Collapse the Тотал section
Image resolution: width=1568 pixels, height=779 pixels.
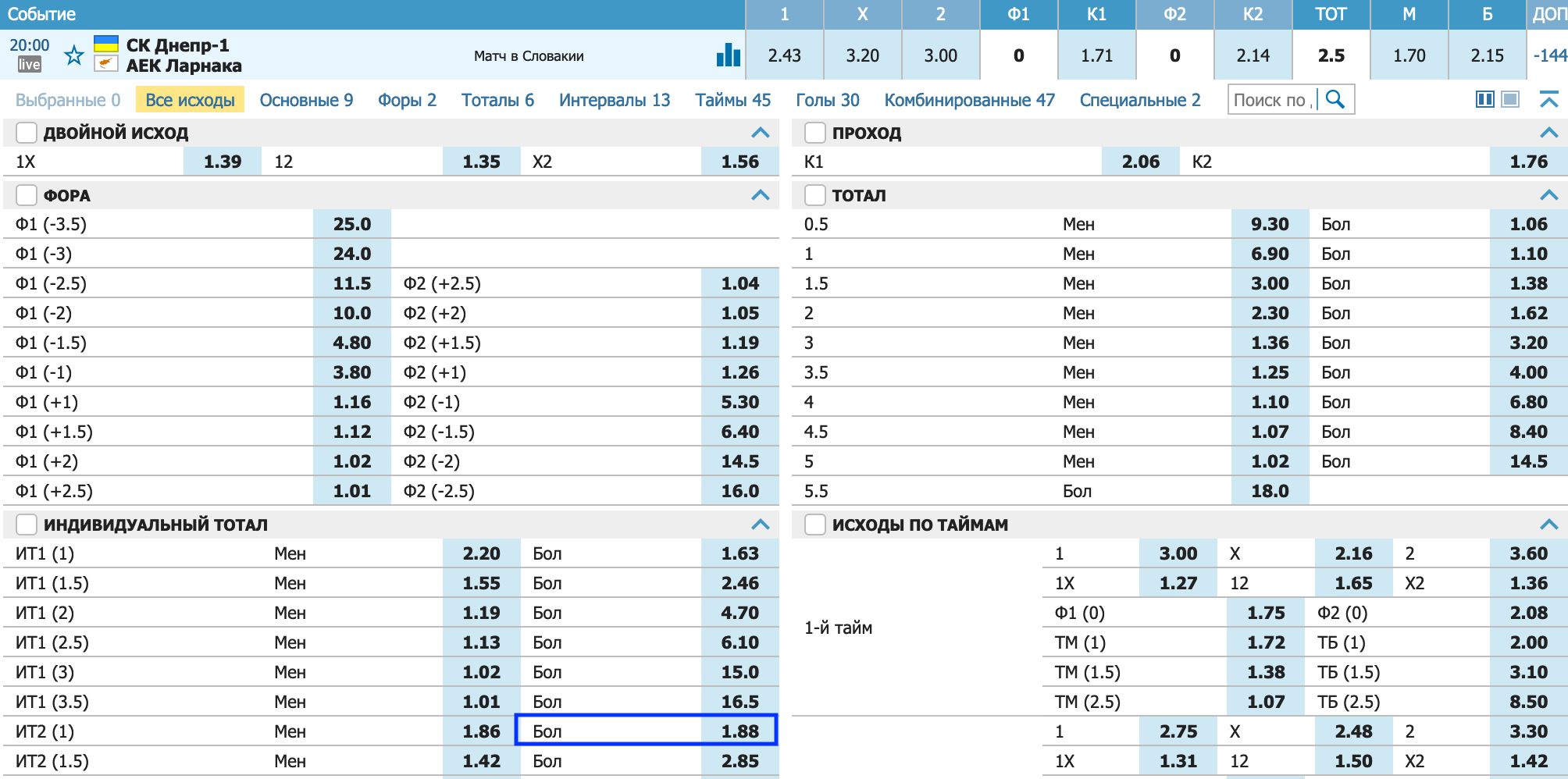1548,195
